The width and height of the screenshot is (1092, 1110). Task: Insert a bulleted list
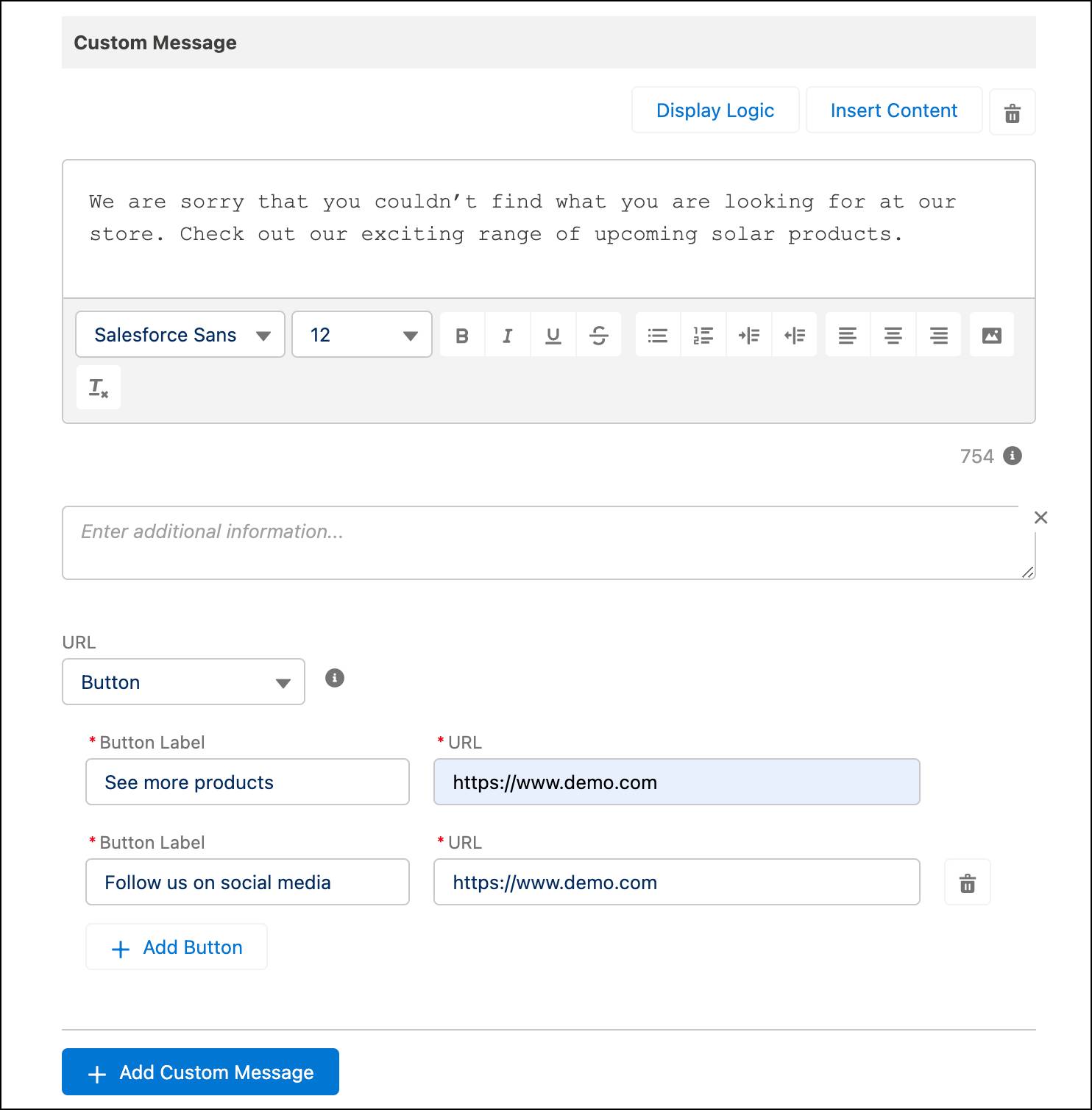[657, 334]
